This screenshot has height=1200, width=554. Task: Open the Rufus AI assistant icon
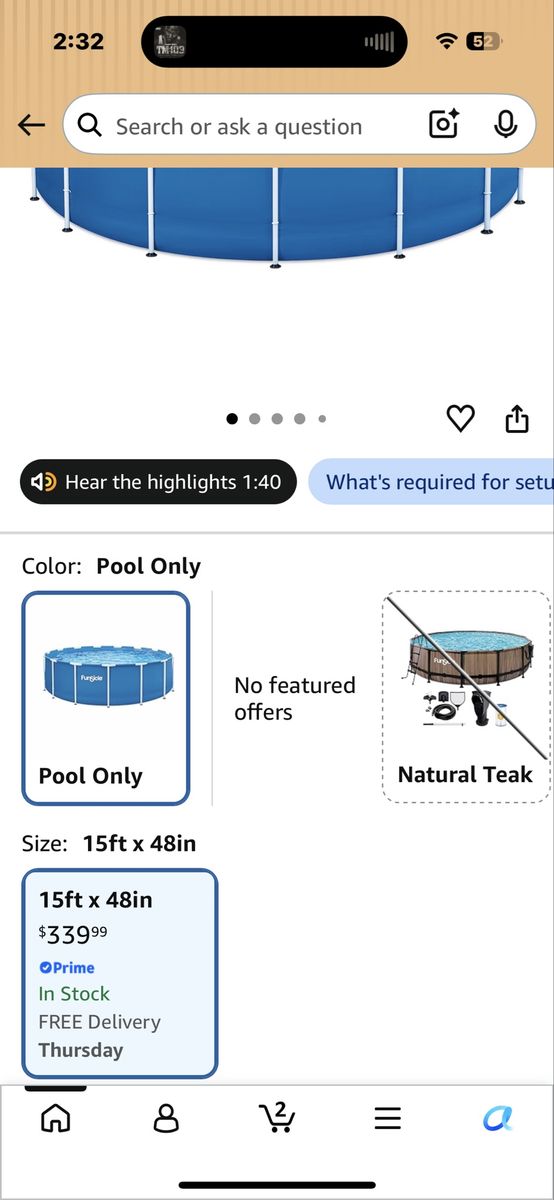(498, 1118)
